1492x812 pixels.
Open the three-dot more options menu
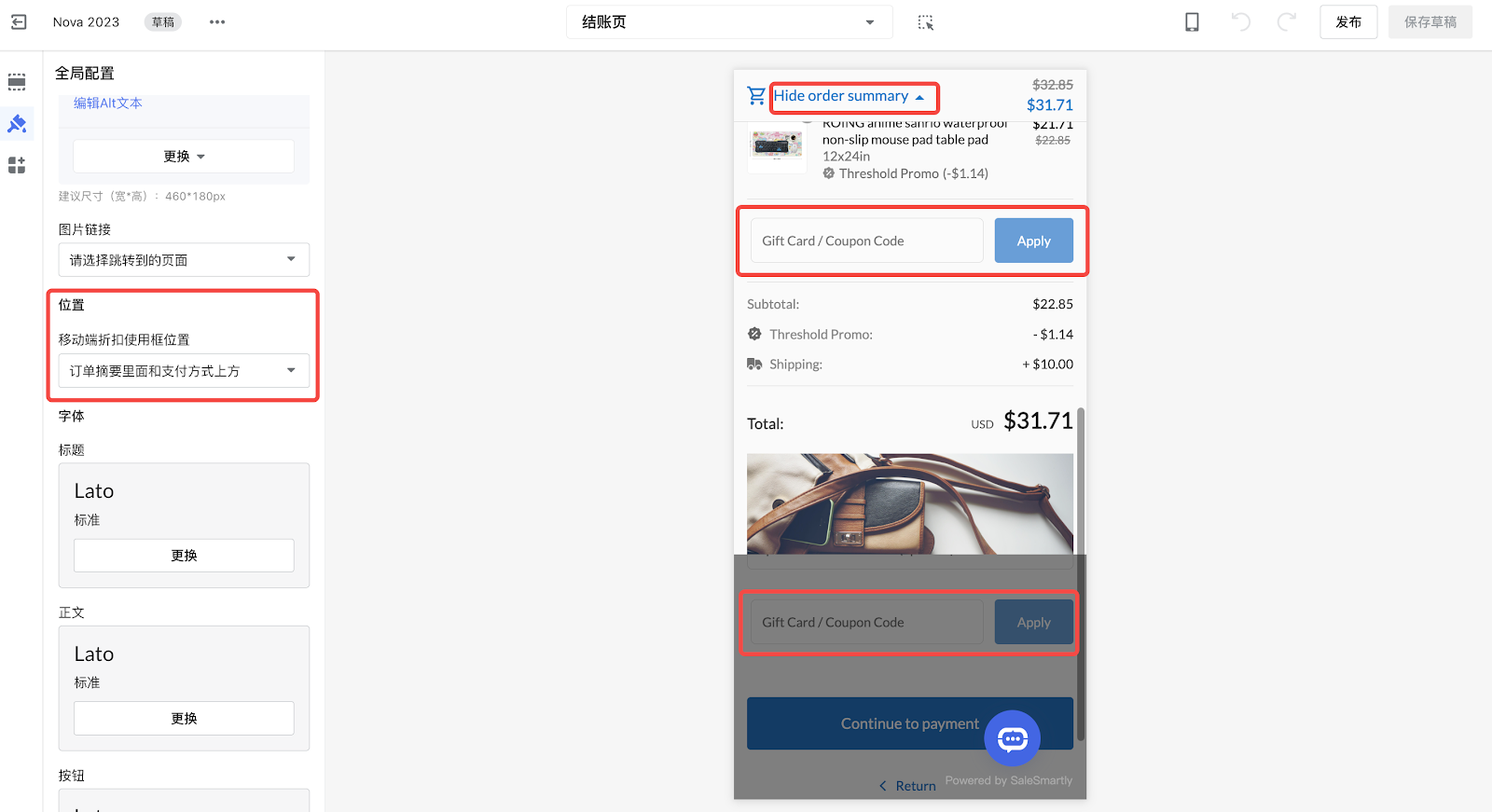[x=217, y=21]
